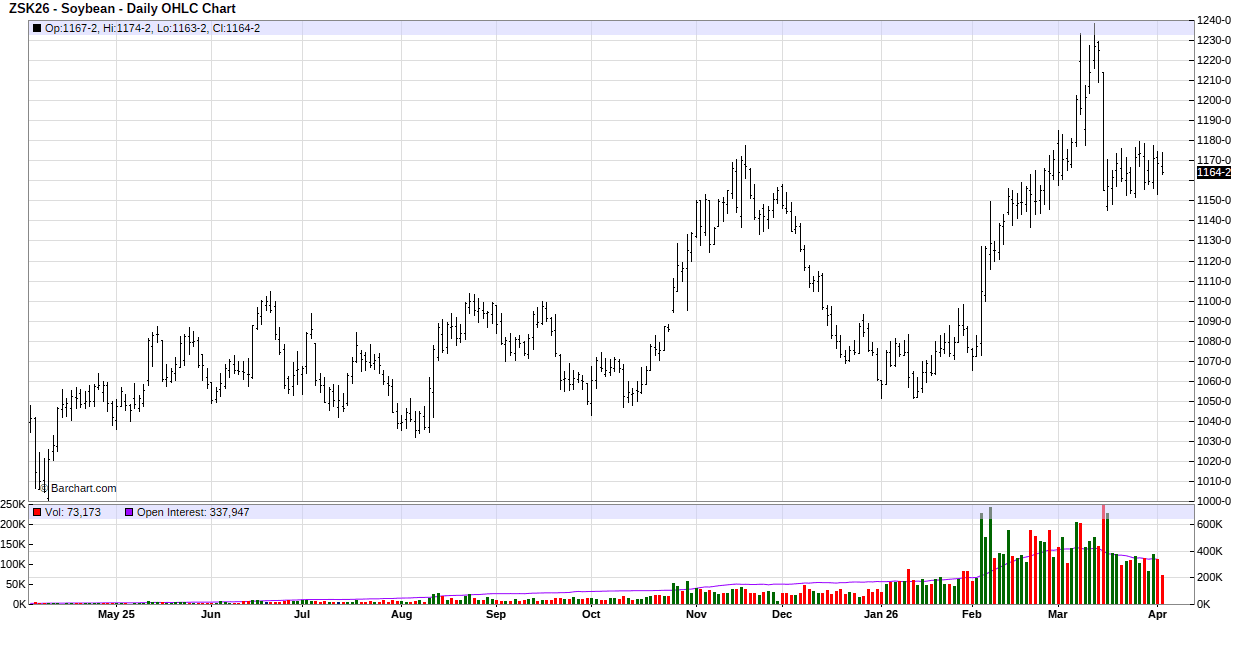1236x645 pixels.
Task: Select the Aug label on time axis
Action: coord(401,615)
